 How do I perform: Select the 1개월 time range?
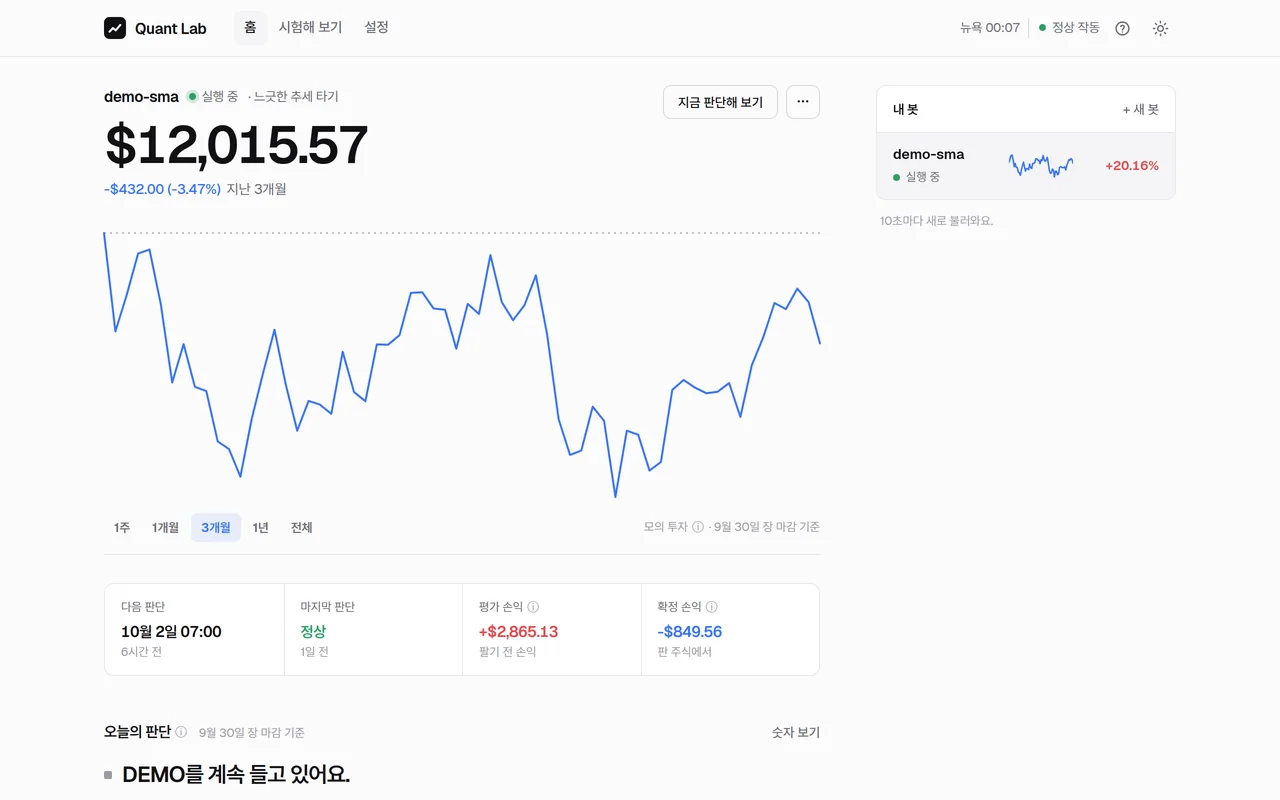[165, 528]
